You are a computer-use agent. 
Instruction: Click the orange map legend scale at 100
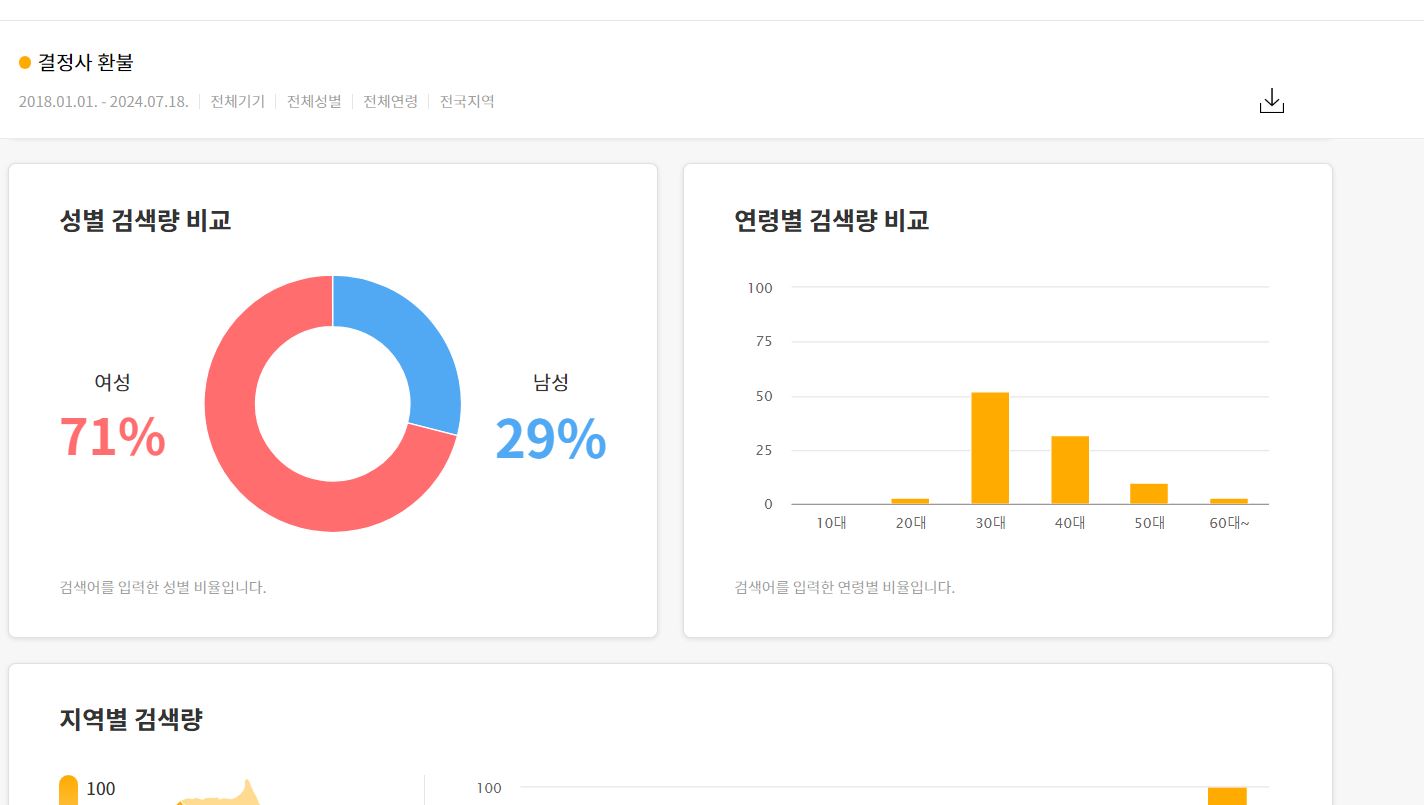pyautogui.click(x=69, y=790)
